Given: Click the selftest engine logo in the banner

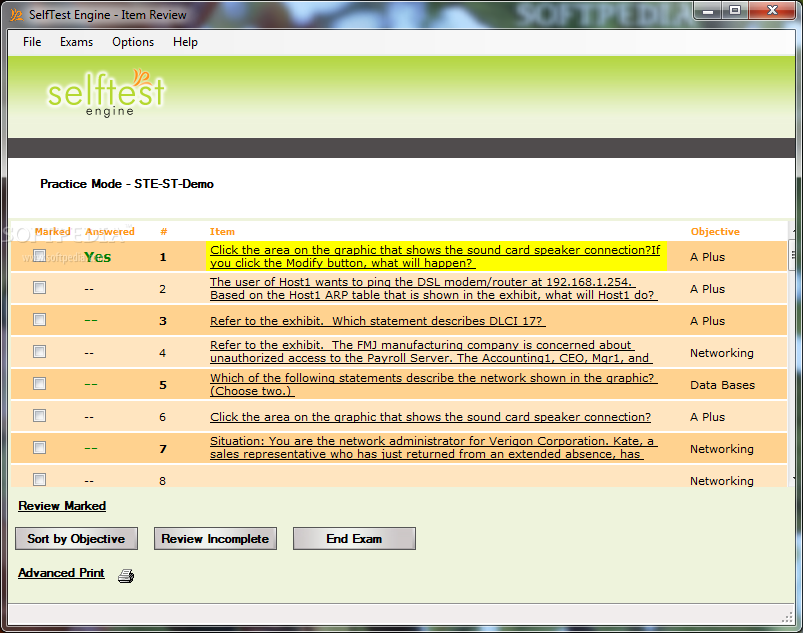Looking at the screenshot, I should coord(107,92).
